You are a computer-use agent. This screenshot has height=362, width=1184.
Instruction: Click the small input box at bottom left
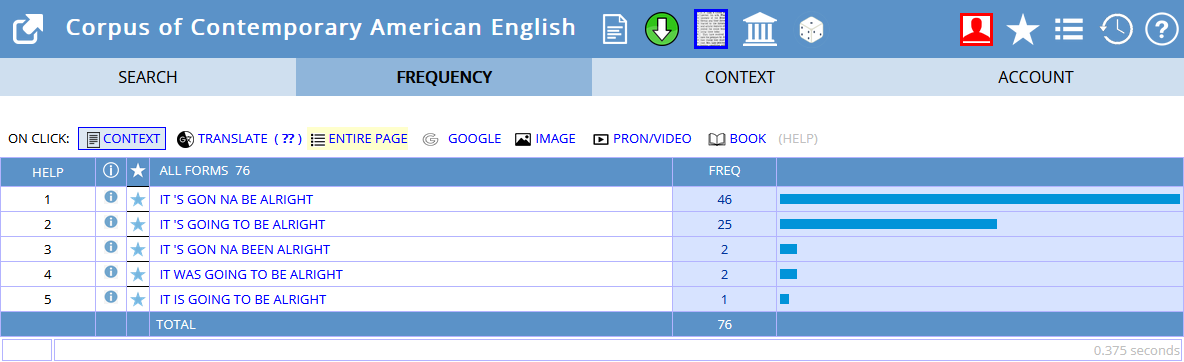coord(26,350)
